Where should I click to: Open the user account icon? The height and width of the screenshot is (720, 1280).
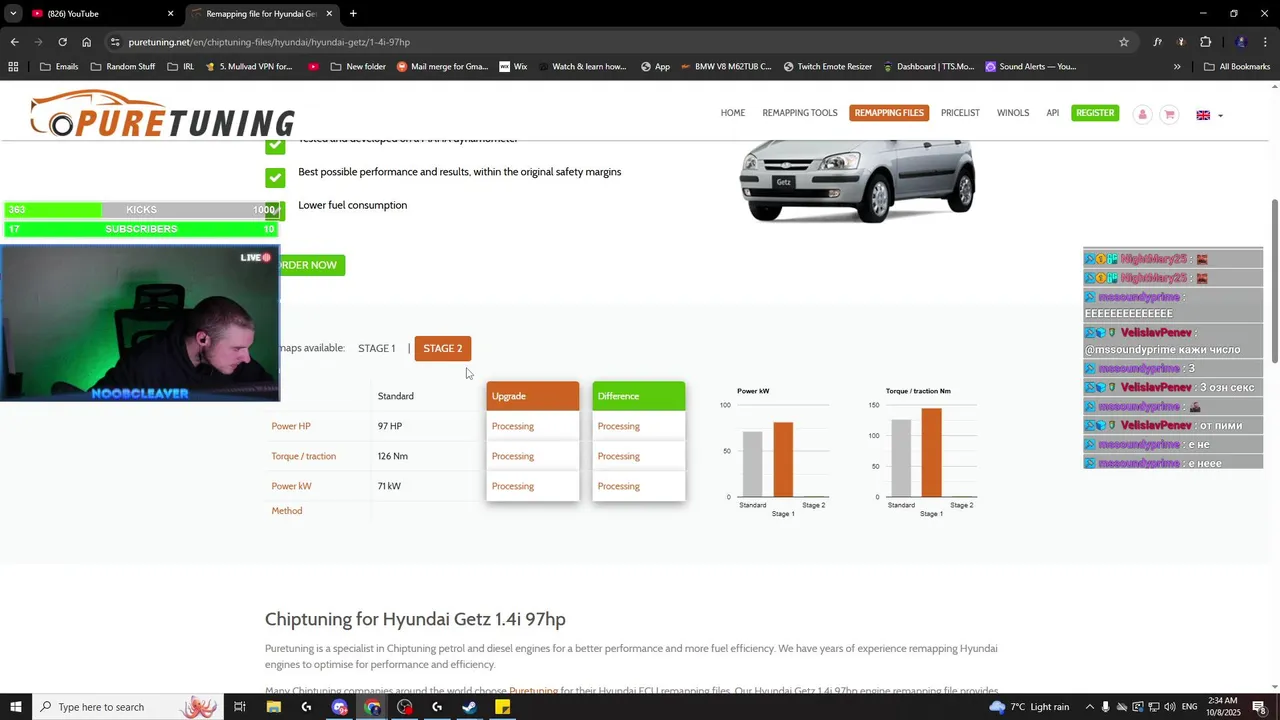1142,114
